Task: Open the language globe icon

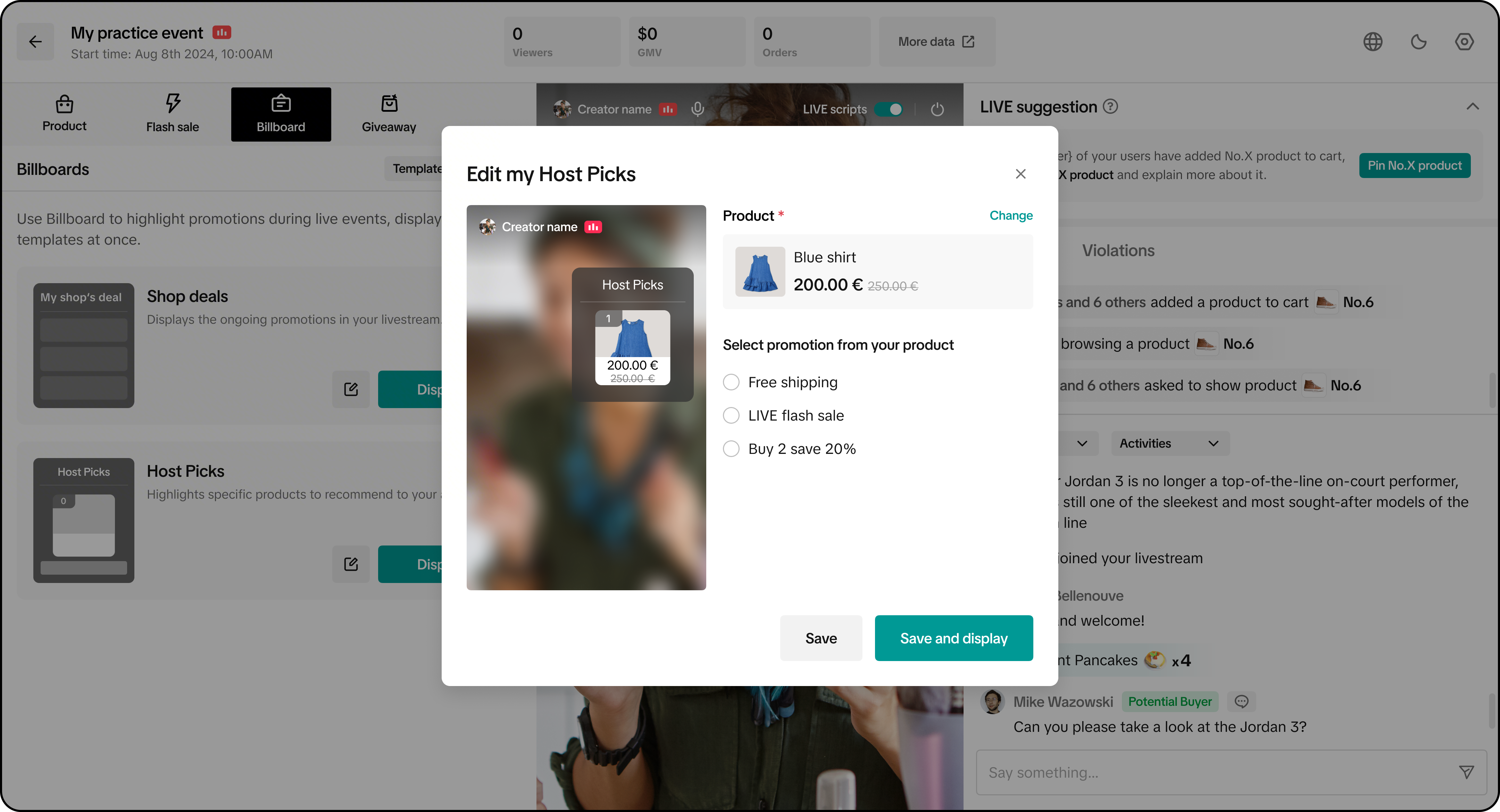Action: pos(1373,41)
